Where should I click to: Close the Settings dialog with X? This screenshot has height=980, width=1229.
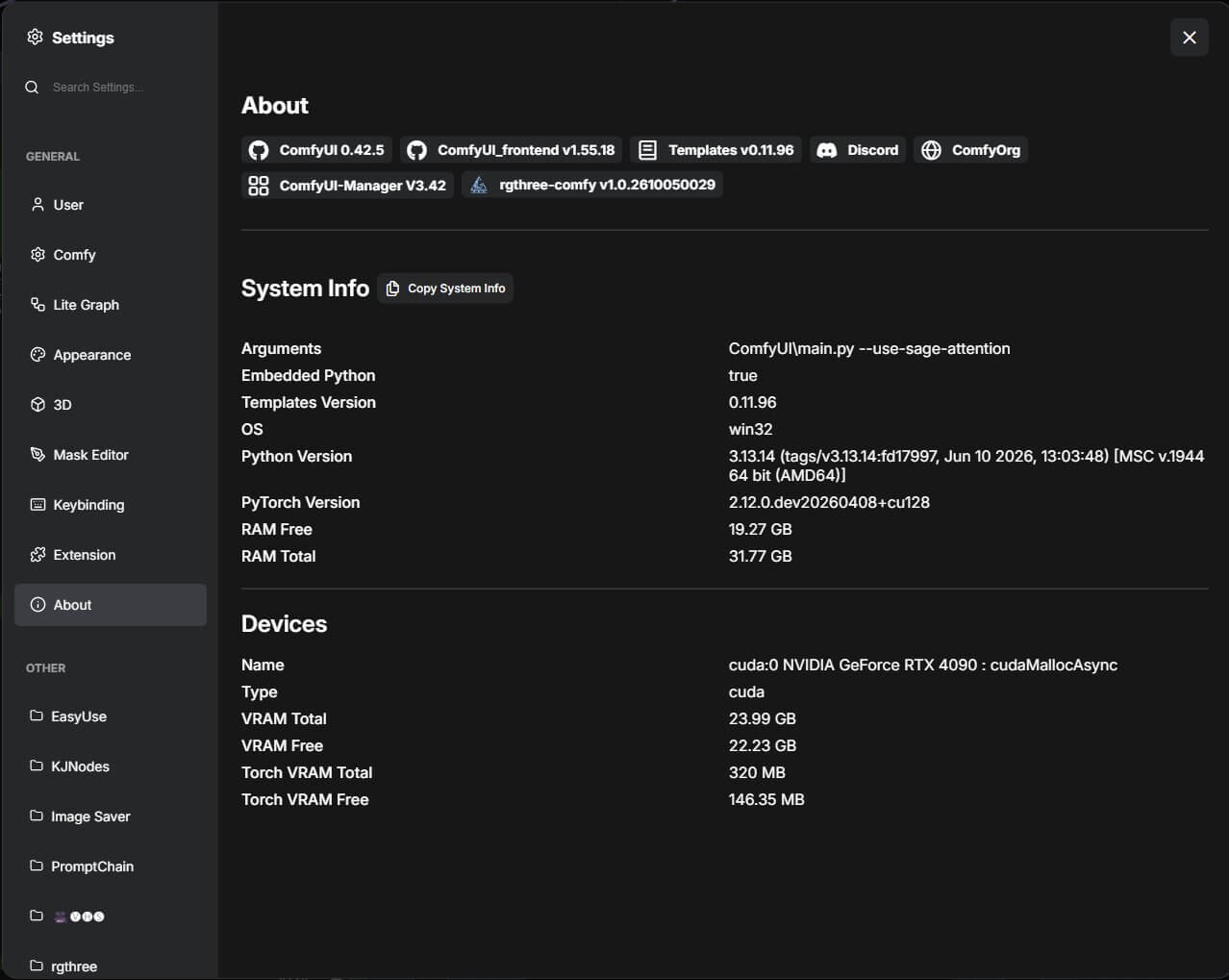1190,38
